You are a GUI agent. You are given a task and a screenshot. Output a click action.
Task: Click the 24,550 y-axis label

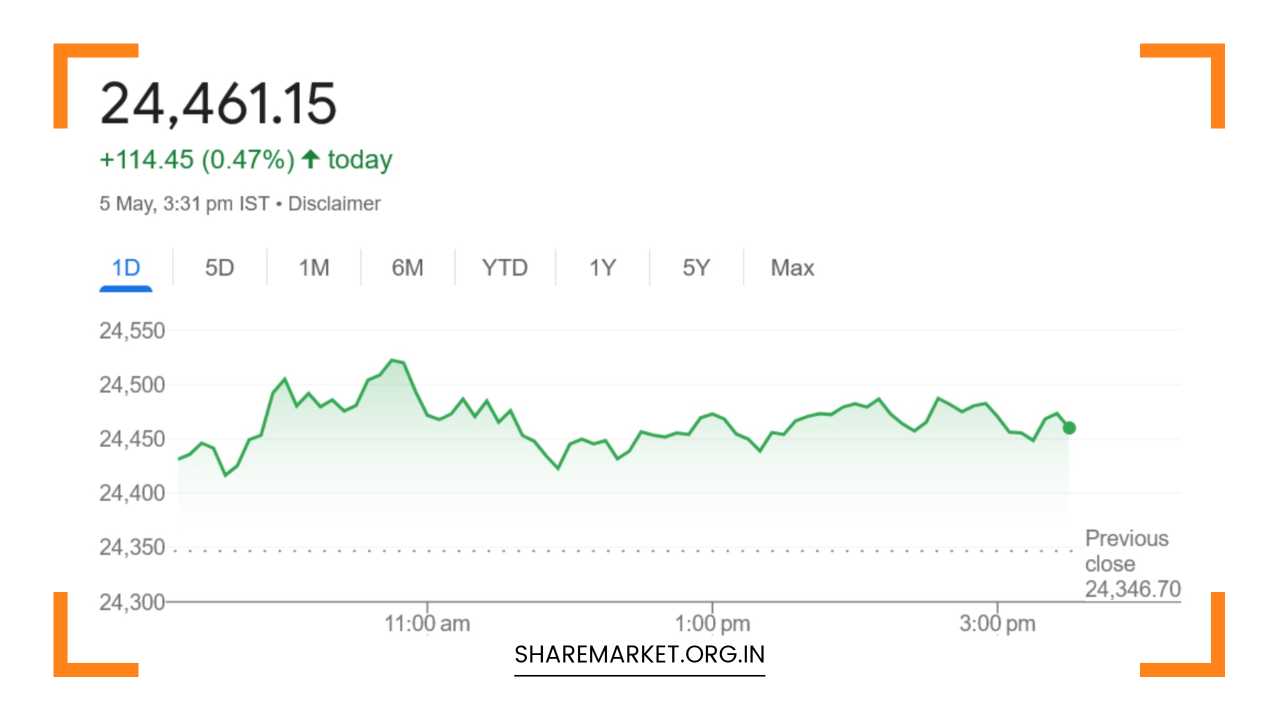(132, 331)
